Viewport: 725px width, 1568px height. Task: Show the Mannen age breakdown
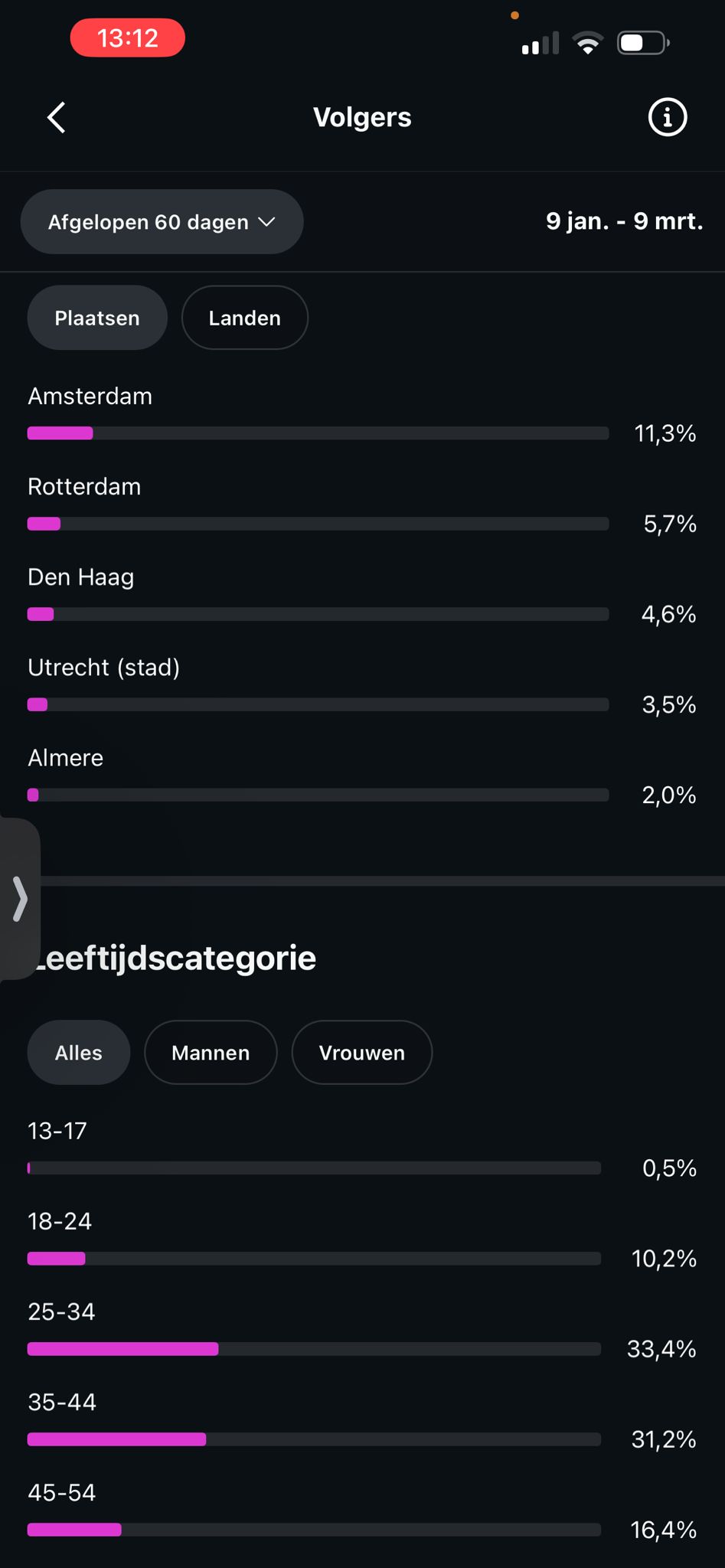pyautogui.click(x=211, y=1053)
